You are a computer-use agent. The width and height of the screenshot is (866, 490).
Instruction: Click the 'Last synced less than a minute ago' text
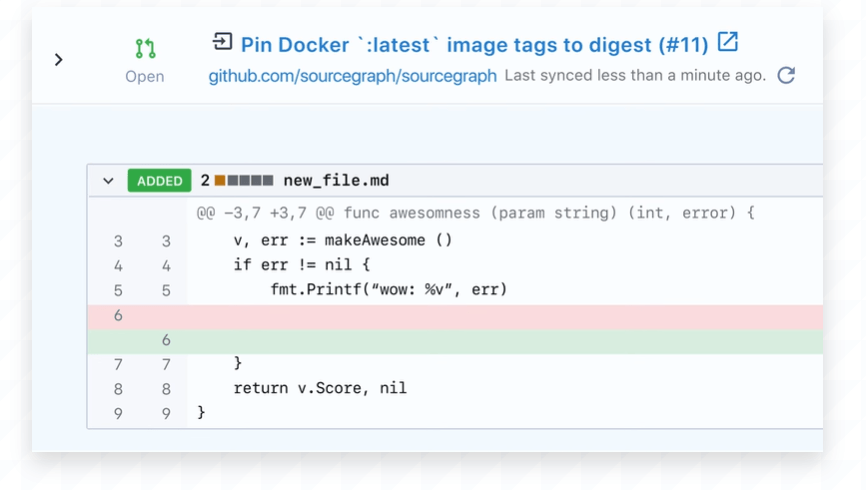pyautogui.click(x=635, y=76)
